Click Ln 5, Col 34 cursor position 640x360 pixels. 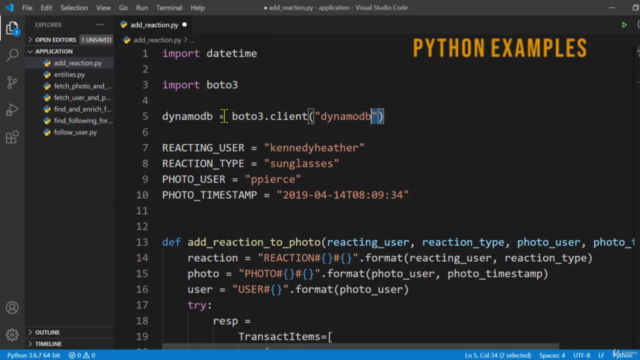point(498,355)
